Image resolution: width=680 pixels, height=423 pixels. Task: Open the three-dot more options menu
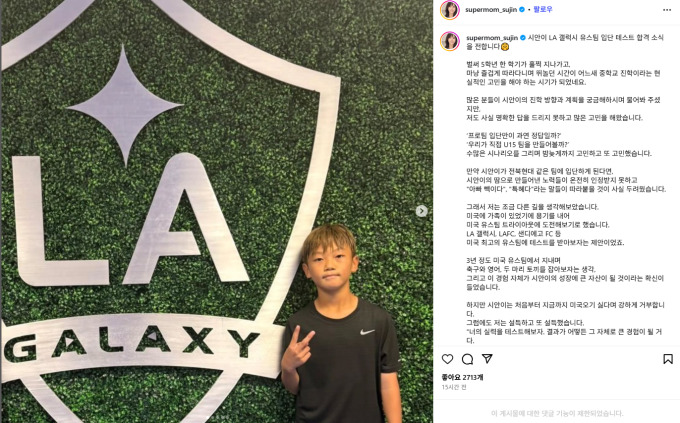667,10
